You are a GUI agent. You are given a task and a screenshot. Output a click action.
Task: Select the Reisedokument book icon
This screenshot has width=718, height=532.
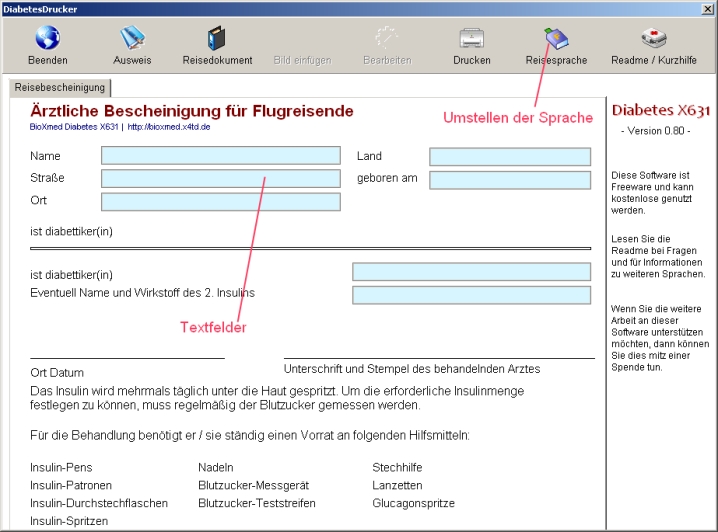217,39
